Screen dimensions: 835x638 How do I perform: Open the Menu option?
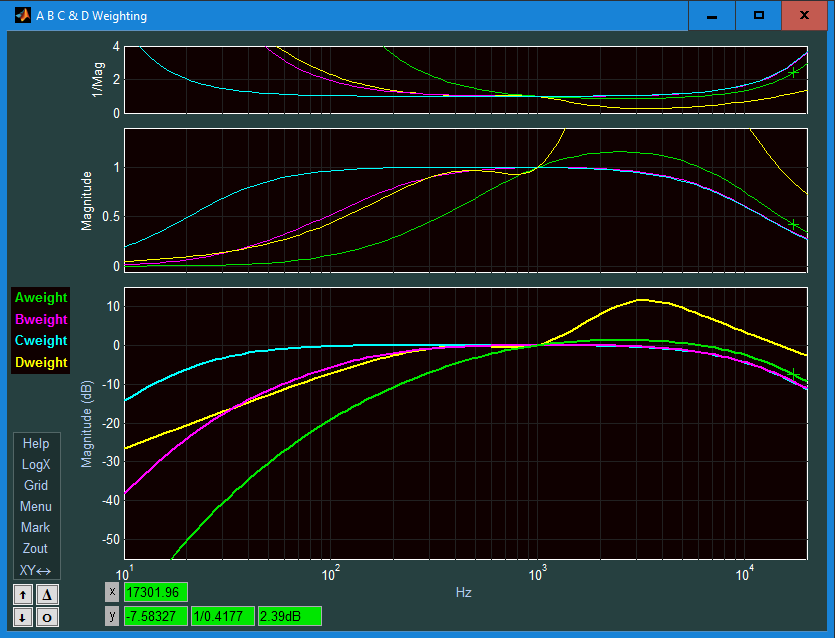(36, 506)
